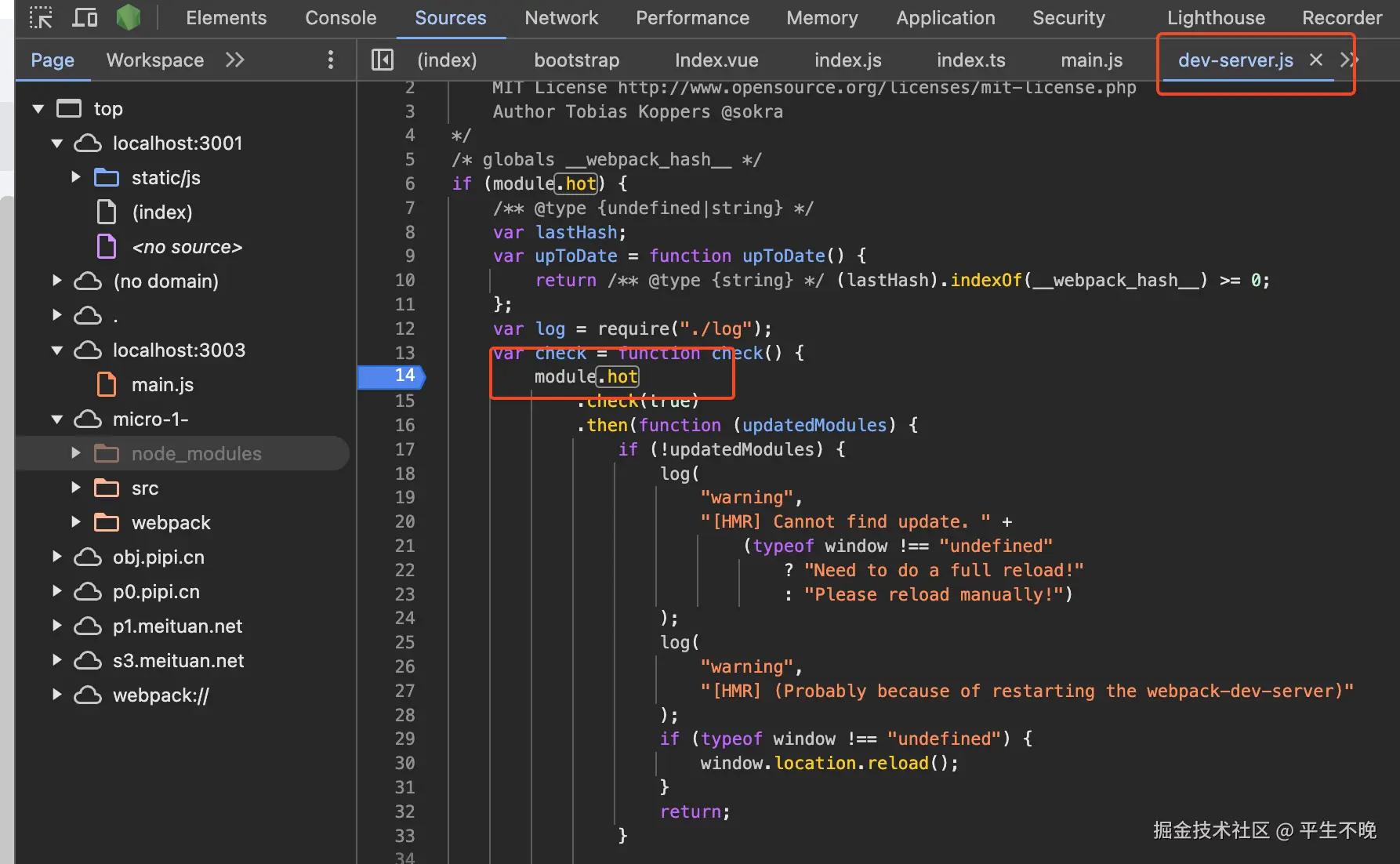Collapse the micro-1- tree node
The image size is (1400, 864).
pyautogui.click(x=56, y=419)
